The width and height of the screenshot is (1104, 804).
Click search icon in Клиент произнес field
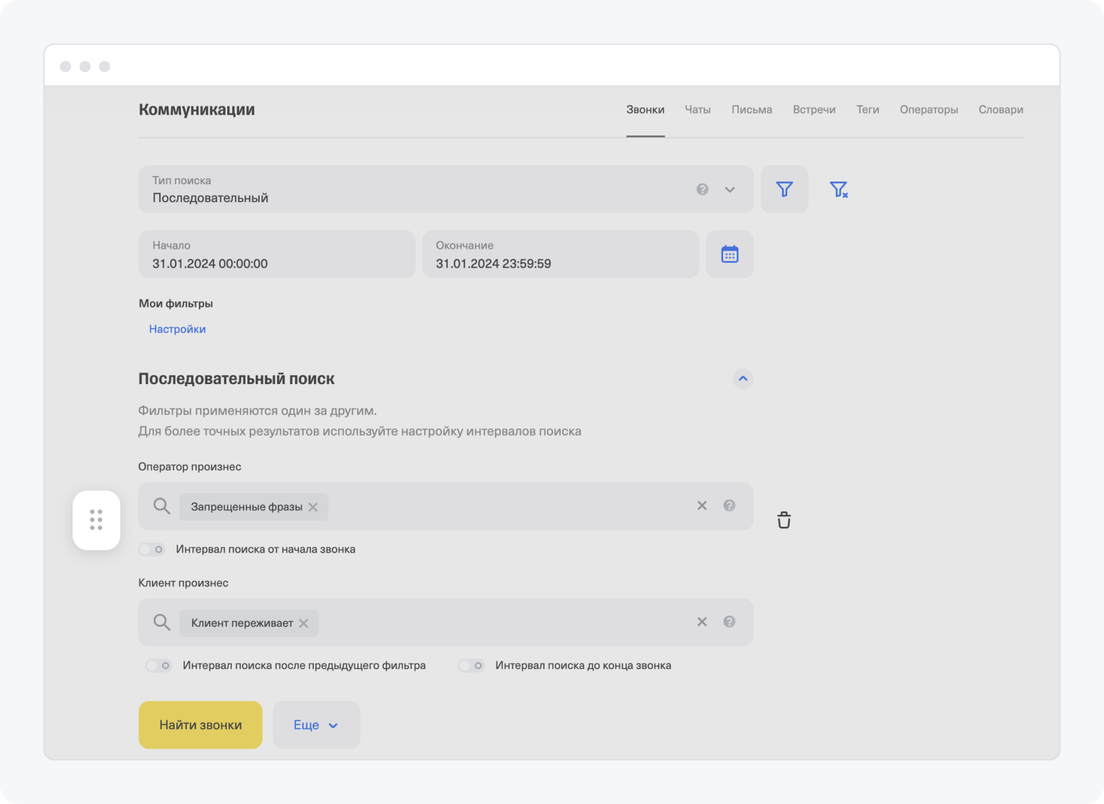(x=162, y=622)
